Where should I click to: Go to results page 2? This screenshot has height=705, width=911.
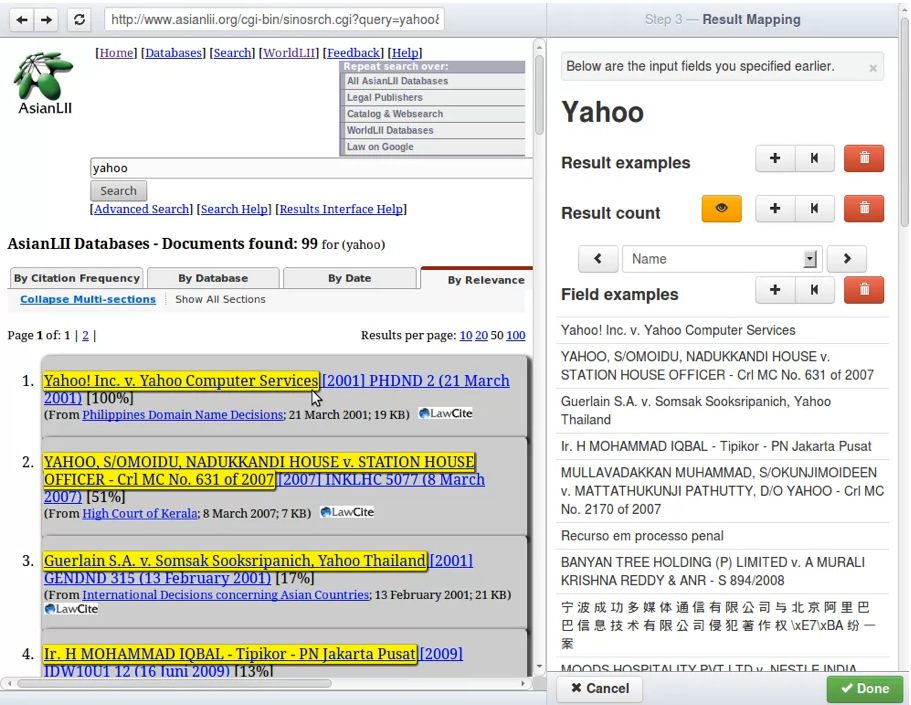85,335
